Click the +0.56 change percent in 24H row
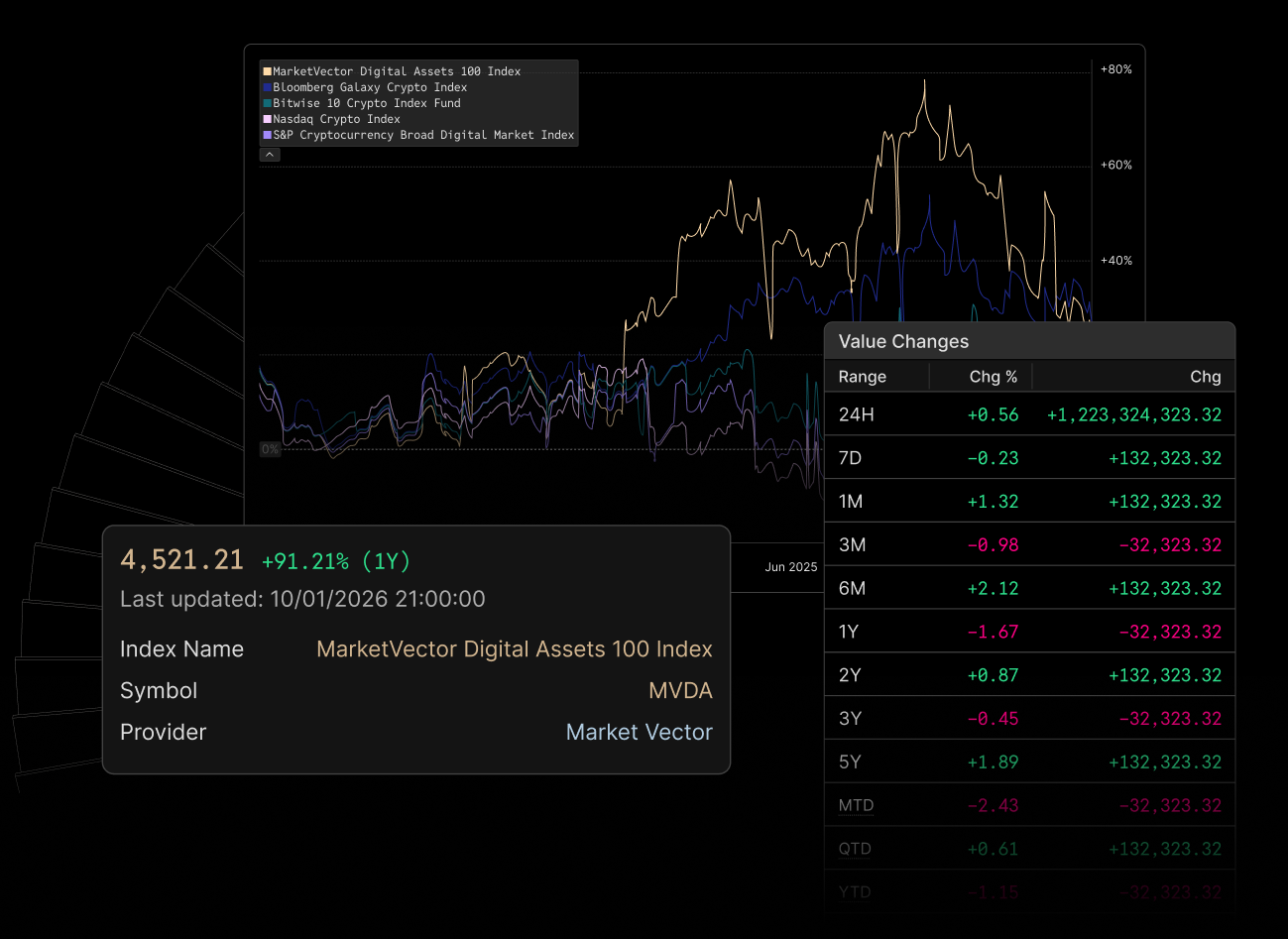1288x939 pixels. point(994,414)
